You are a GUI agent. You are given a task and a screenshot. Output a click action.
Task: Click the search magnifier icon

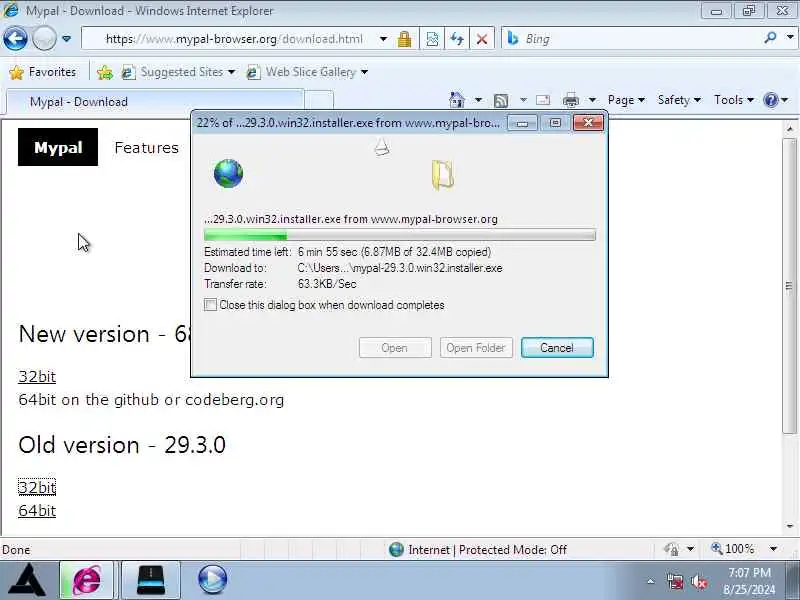[x=770, y=37]
